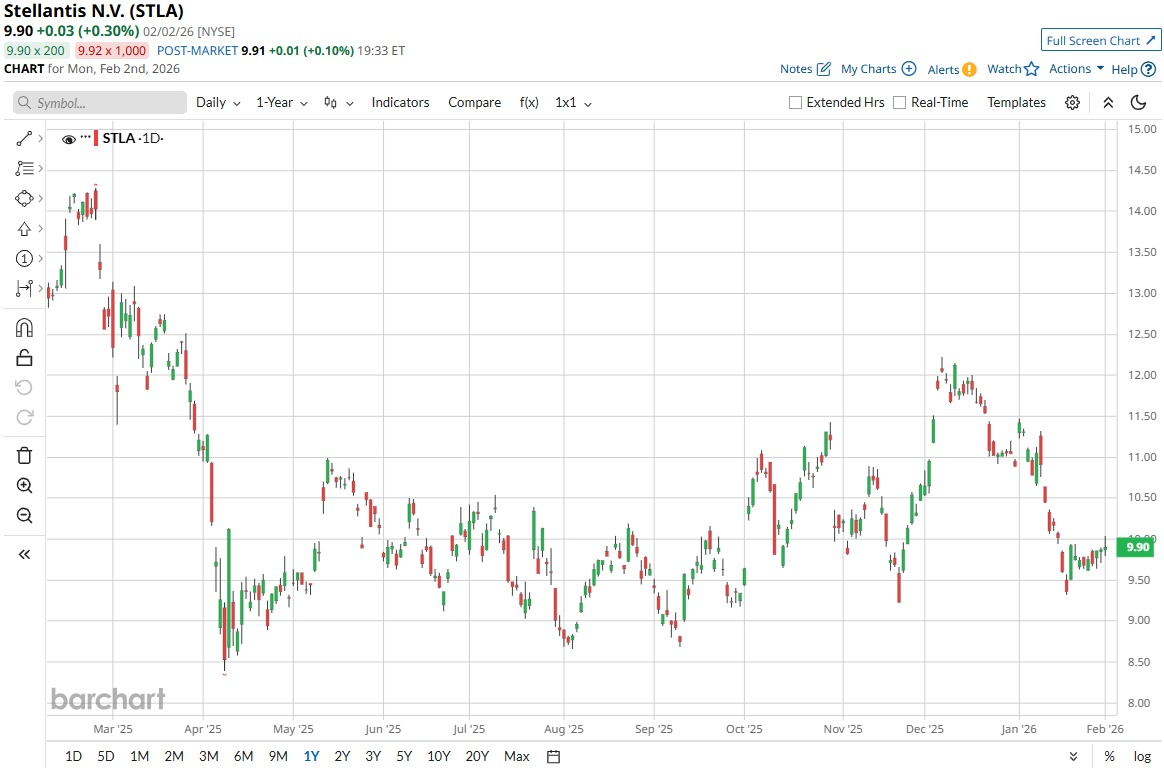The width and height of the screenshot is (1164, 768).
Task: Select the 10Y range
Action: pos(439,755)
